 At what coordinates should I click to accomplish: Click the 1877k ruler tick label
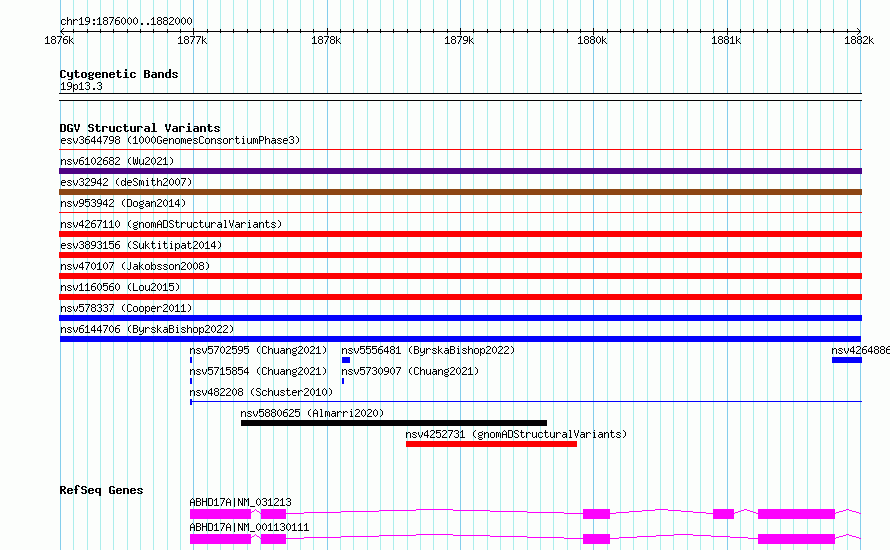coord(192,40)
